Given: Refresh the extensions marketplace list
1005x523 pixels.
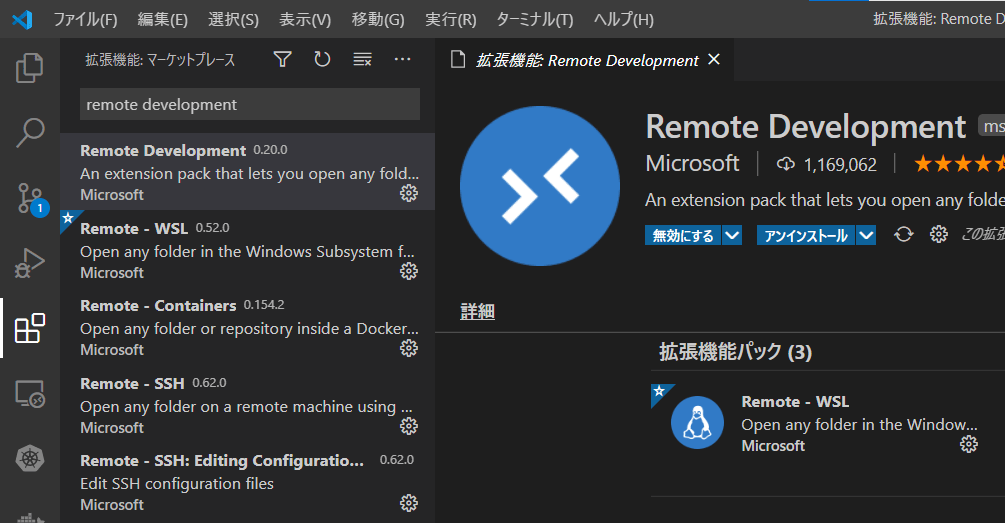Looking at the screenshot, I should (x=322, y=60).
